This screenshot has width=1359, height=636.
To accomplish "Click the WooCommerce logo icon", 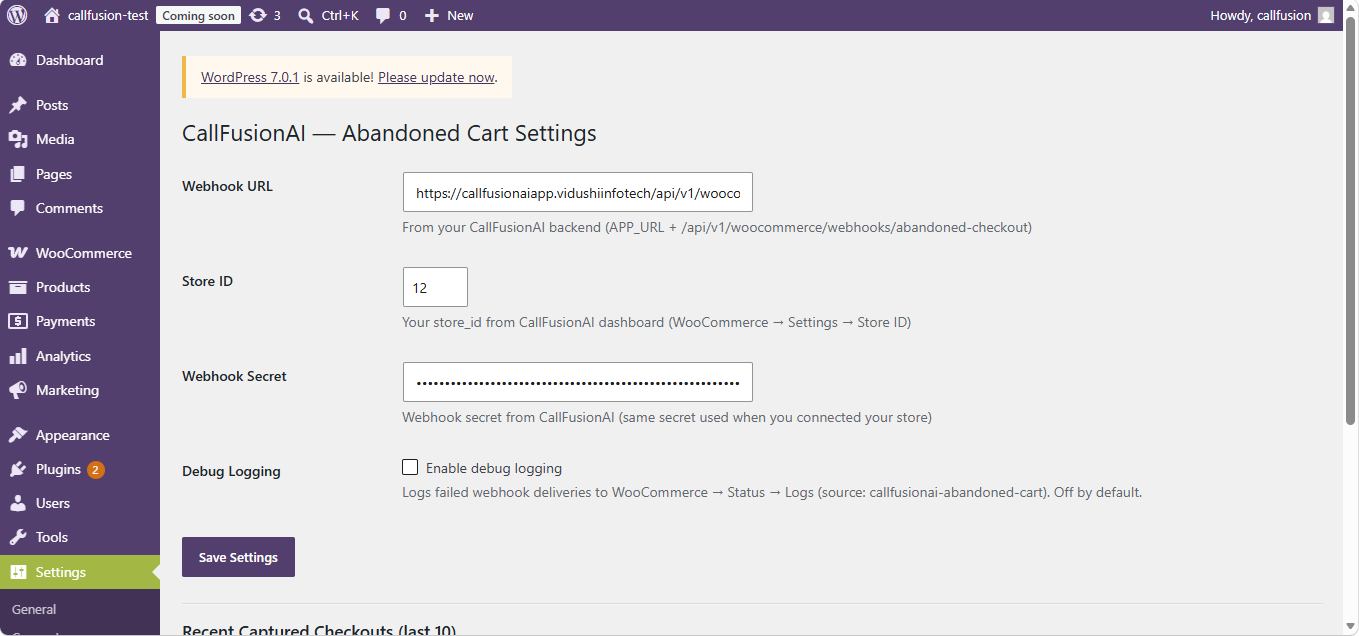I will (17, 253).
